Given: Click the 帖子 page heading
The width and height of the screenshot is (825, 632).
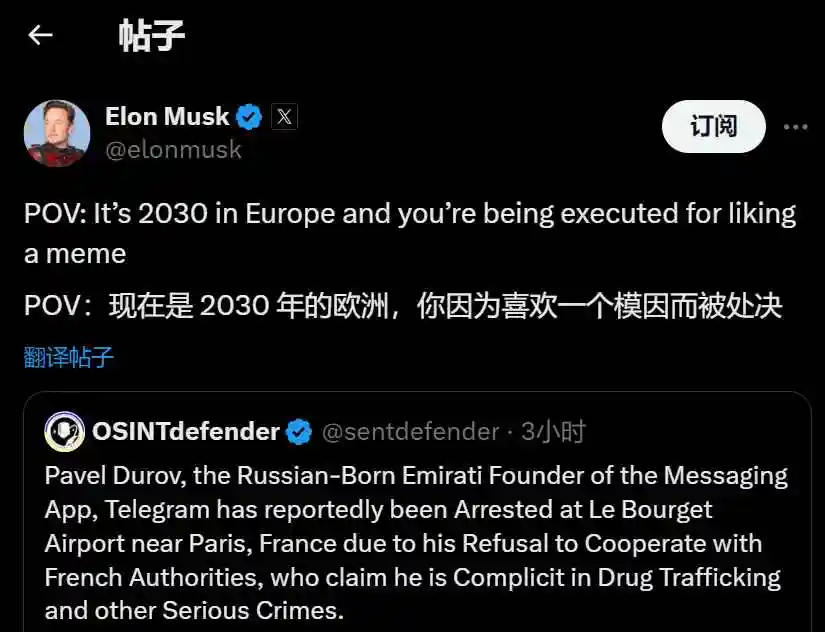Looking at the screenshot, I should 152,35.
